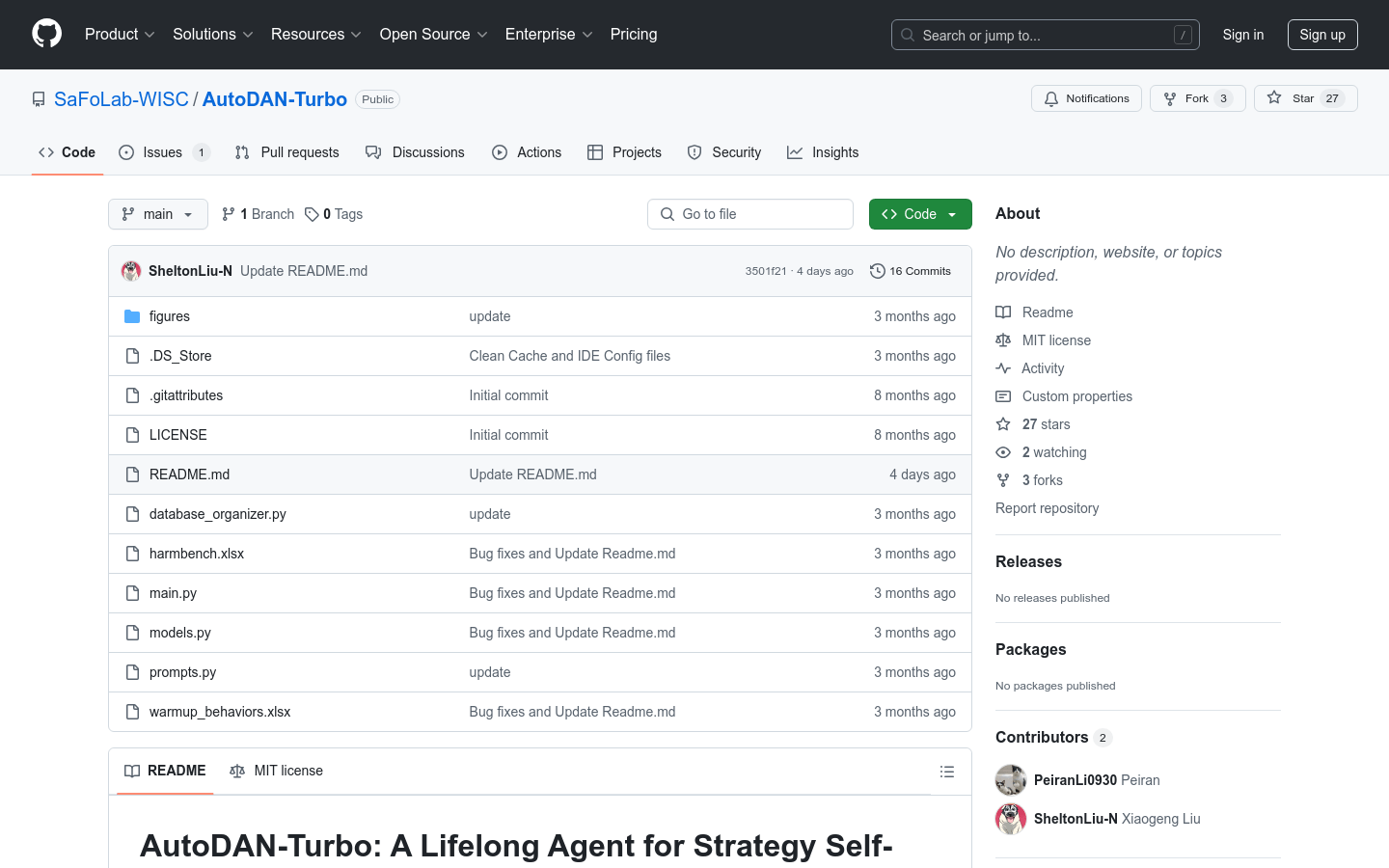Click the file icon beside prompts.py

click(x=132, y=672)
